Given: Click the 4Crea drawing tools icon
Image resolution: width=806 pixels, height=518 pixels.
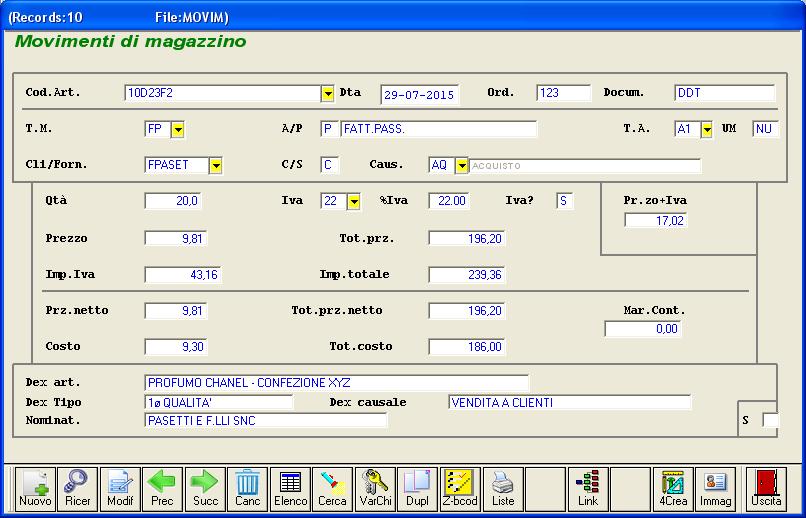Looking at the screenshot, I should pos(673,489).
